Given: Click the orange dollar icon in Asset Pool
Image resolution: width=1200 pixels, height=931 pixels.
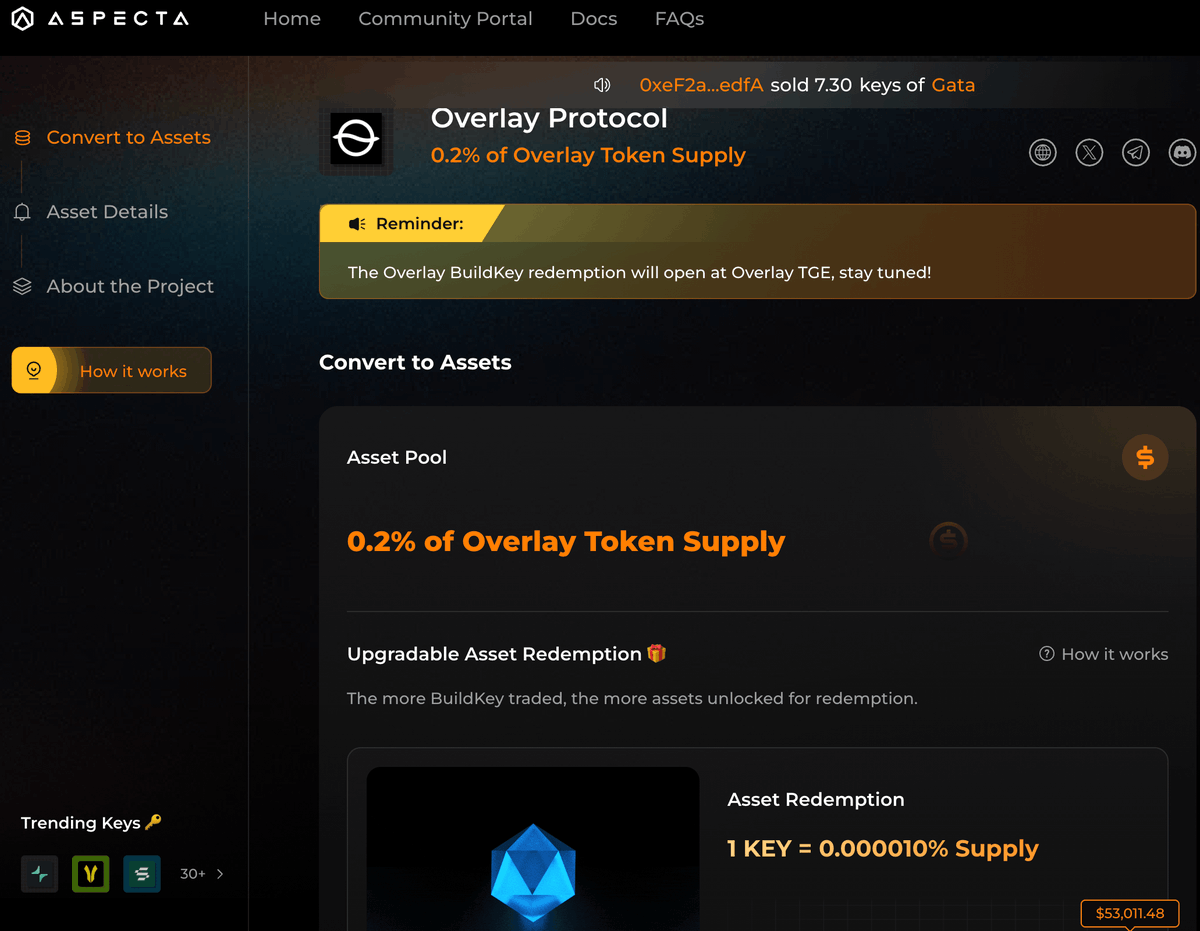Looking at the screenshot, I should (1145, 458).
